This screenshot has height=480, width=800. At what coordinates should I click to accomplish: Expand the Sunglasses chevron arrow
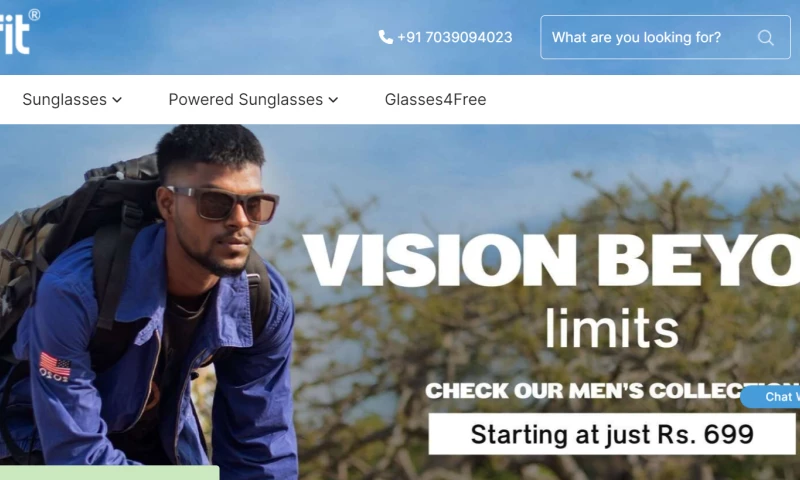pyautogui.click(x=117, y=100)
